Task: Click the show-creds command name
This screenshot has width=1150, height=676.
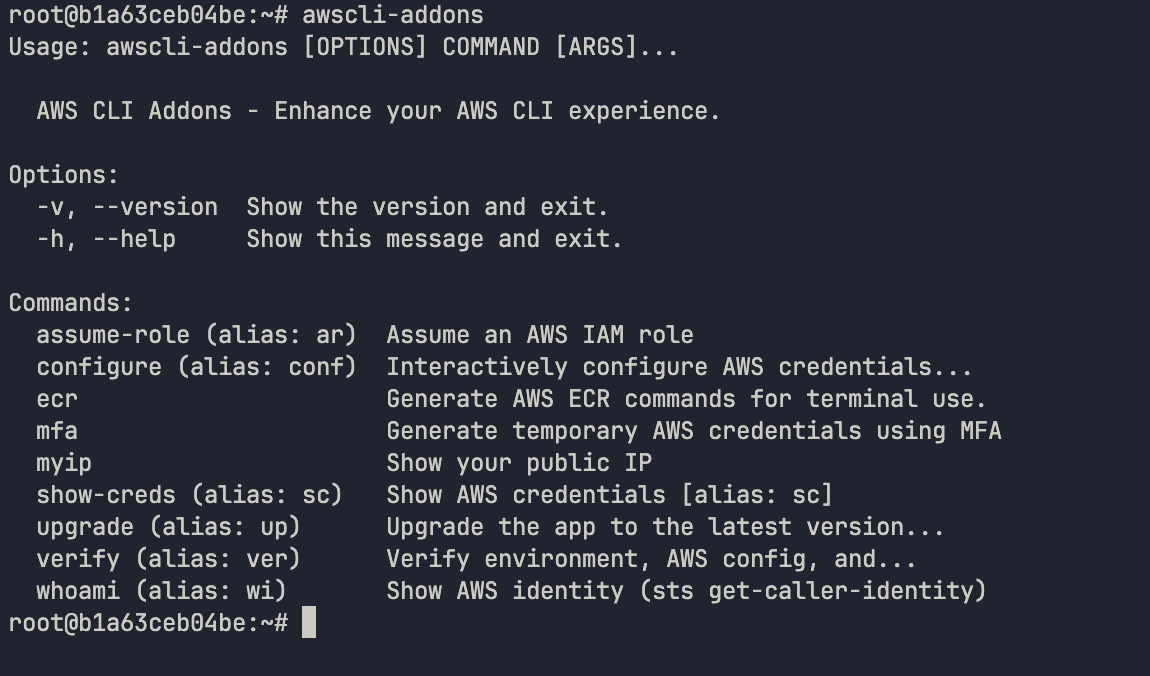Action: pos(106,494)
